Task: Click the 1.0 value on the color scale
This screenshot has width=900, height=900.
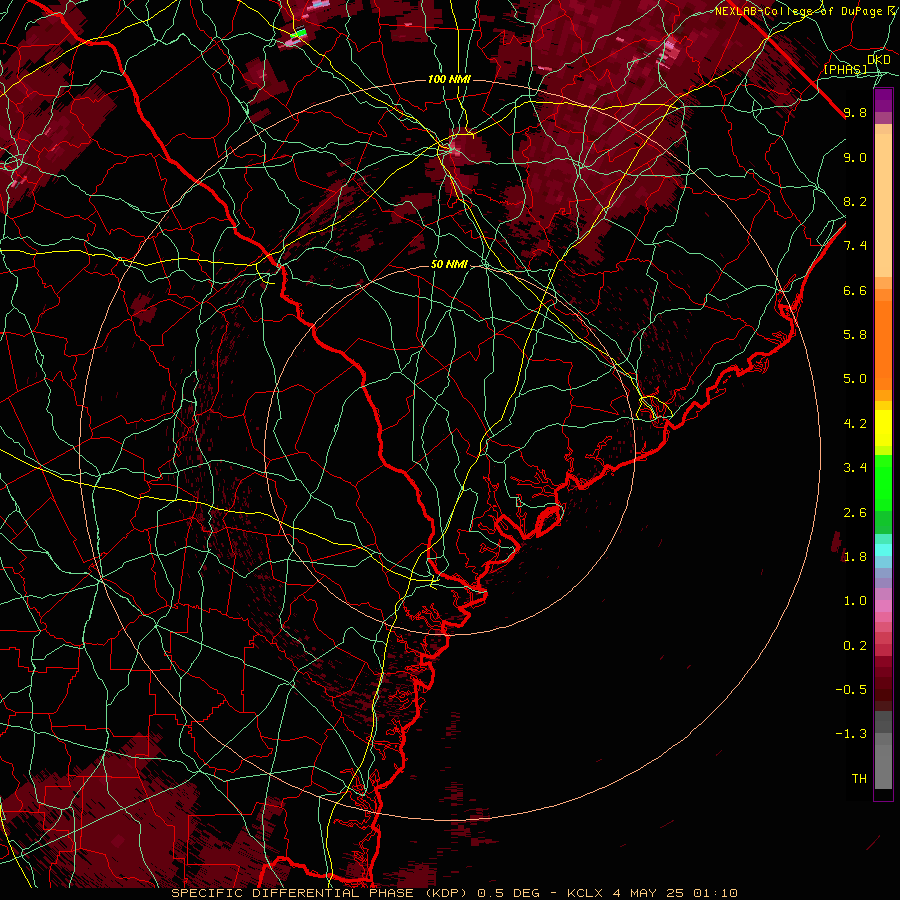Action: (x=855, y=601)
